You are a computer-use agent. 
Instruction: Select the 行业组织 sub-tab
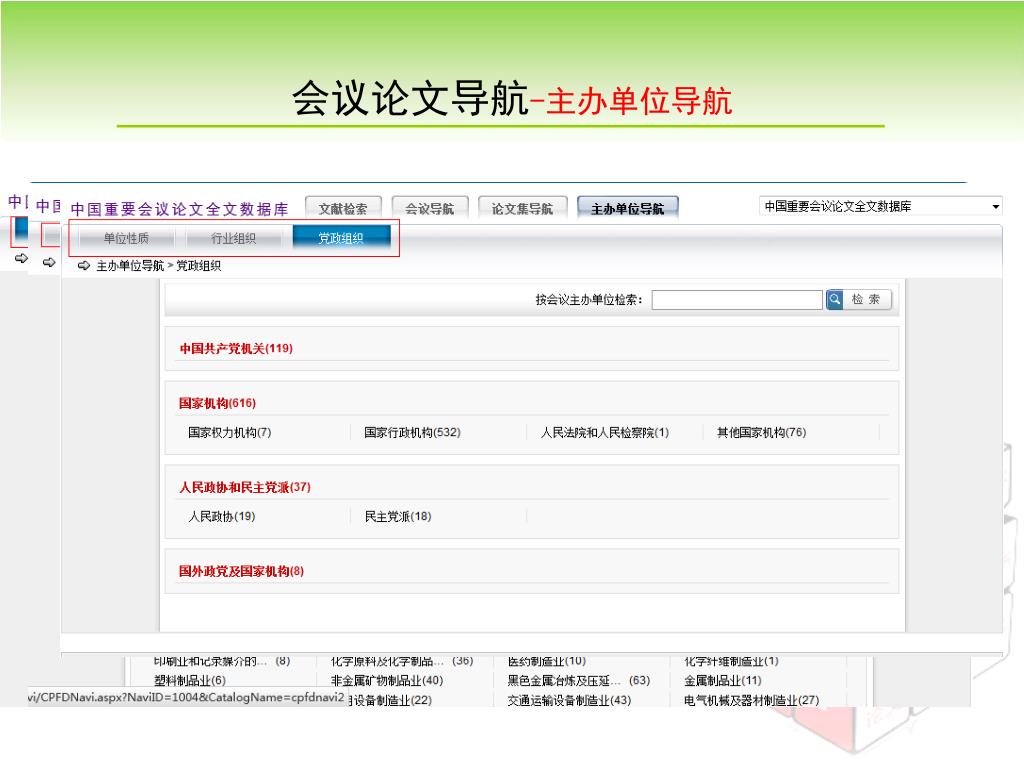point(233,238)
